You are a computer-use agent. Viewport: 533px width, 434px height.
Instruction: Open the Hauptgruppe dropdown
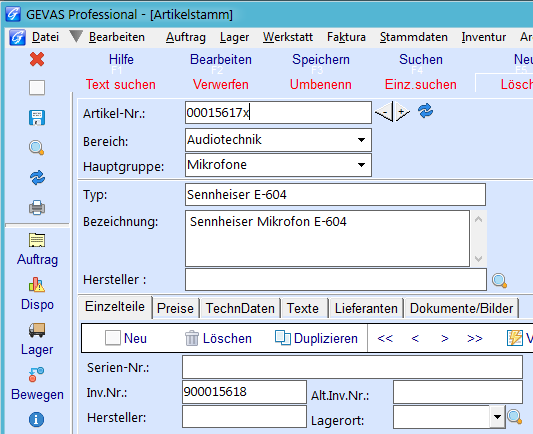[x=361, y=165]
